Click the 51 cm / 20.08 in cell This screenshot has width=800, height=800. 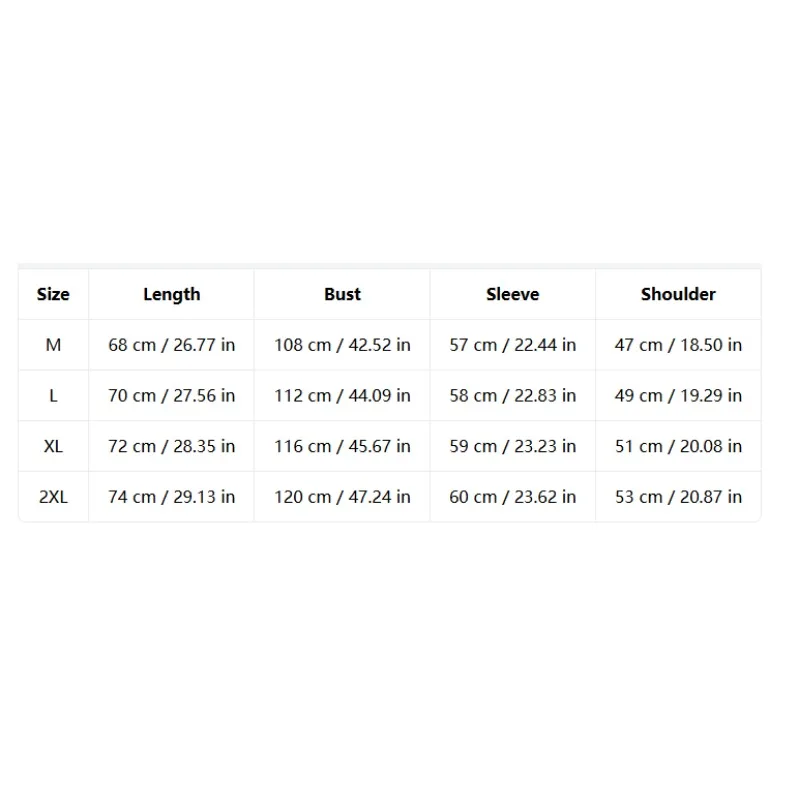tap(678, 446)
